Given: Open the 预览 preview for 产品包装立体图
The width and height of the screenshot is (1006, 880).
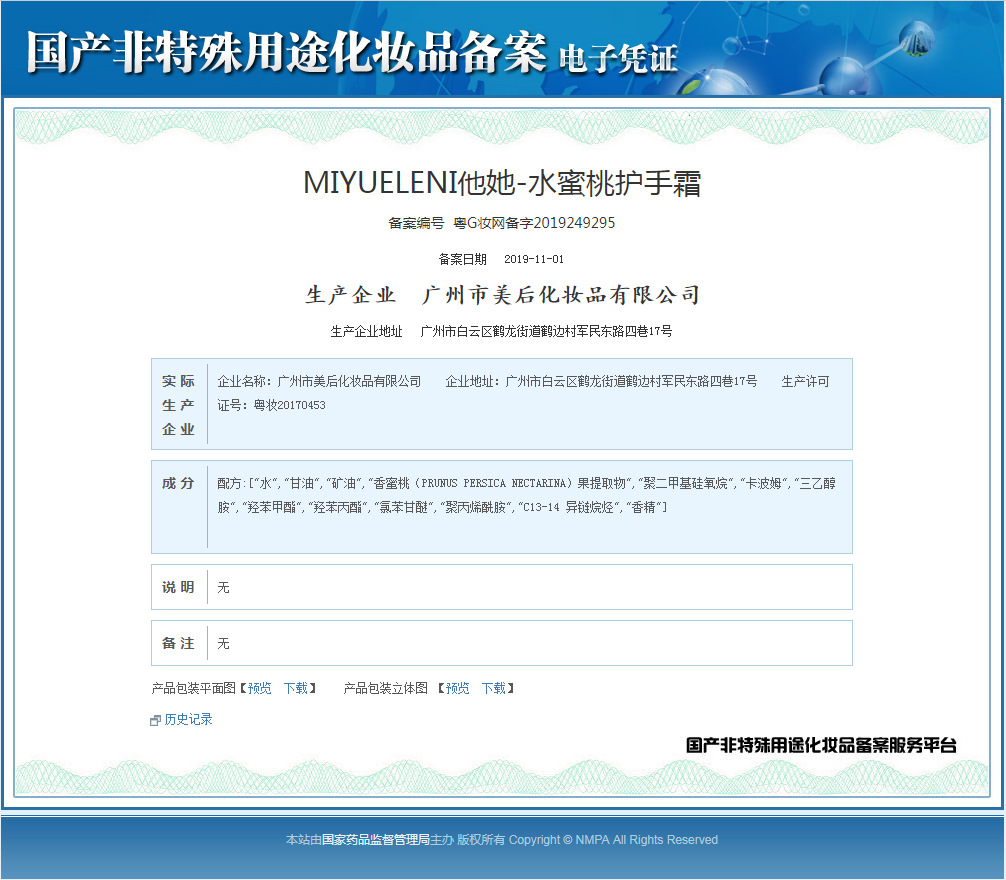Looking at the screenshot, I should [x=456, y=688].
